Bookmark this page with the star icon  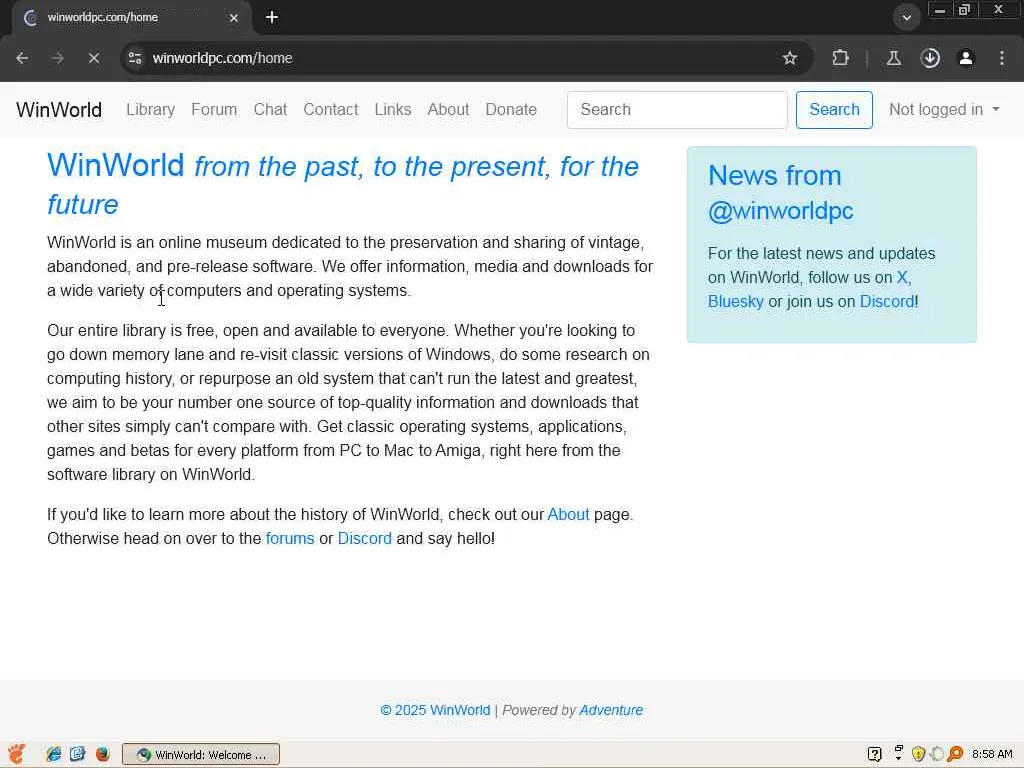tap(790, 58)
